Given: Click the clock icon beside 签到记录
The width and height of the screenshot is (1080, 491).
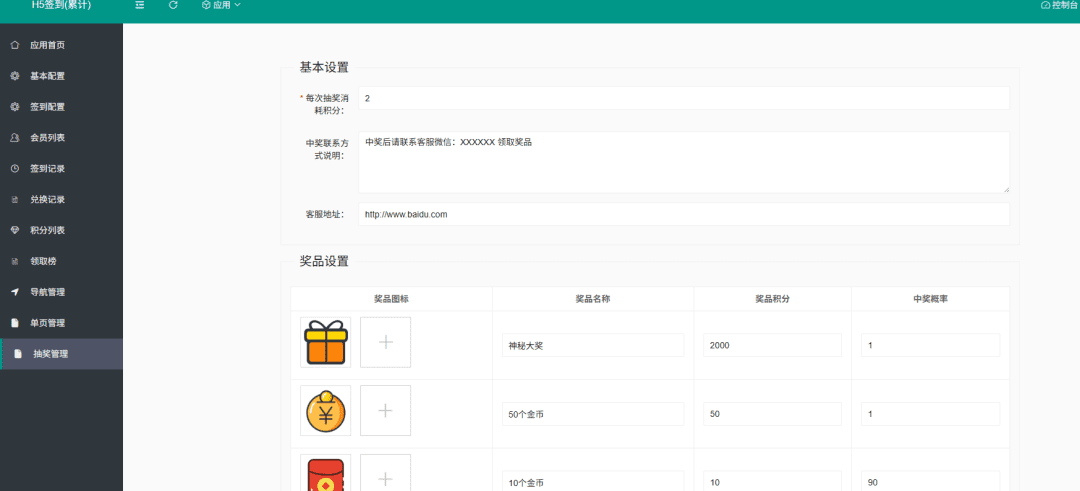Looking at the screenshot, I should click(15, 169).
